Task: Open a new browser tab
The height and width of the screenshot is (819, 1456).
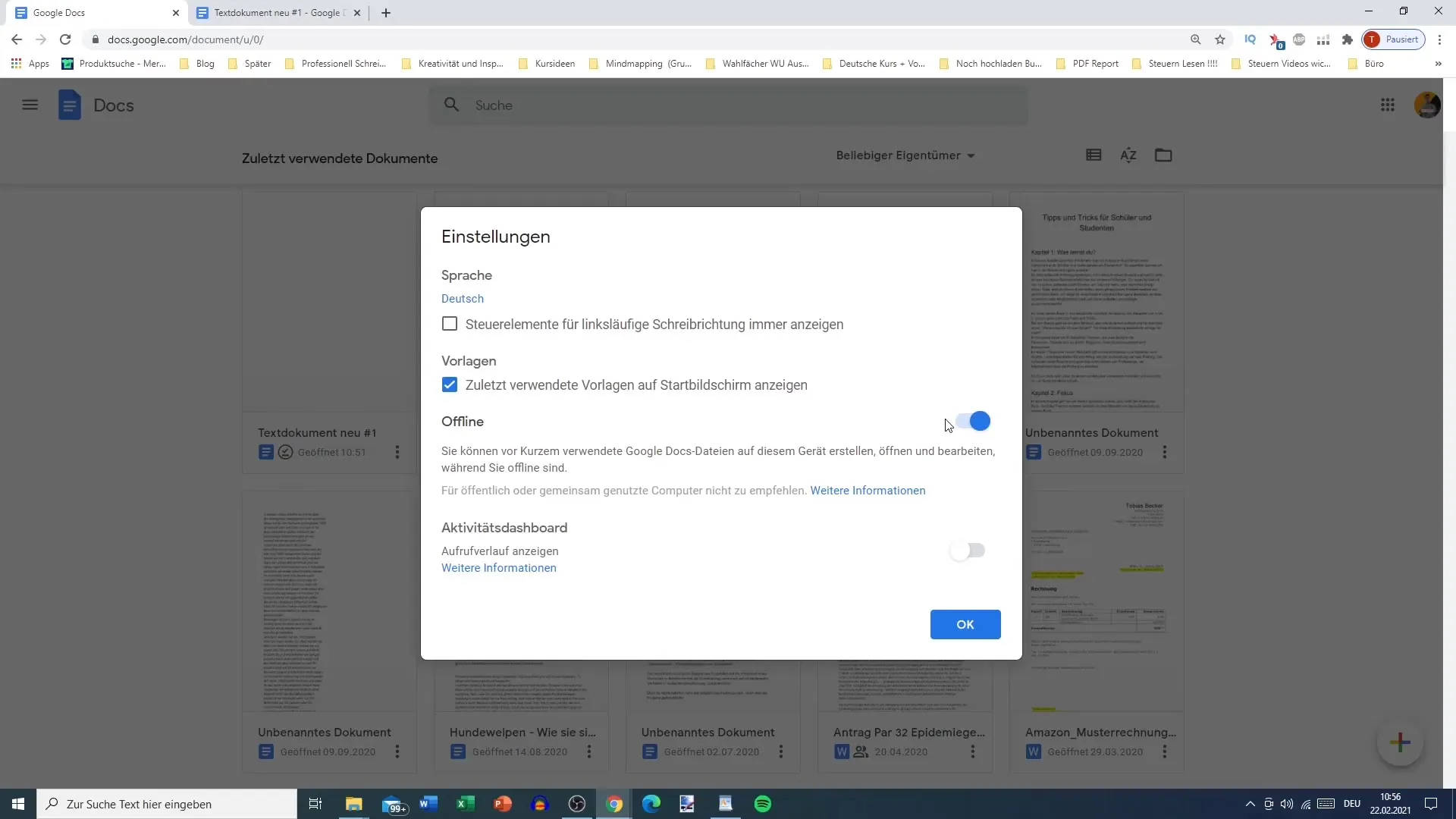Action: point(386,13)
